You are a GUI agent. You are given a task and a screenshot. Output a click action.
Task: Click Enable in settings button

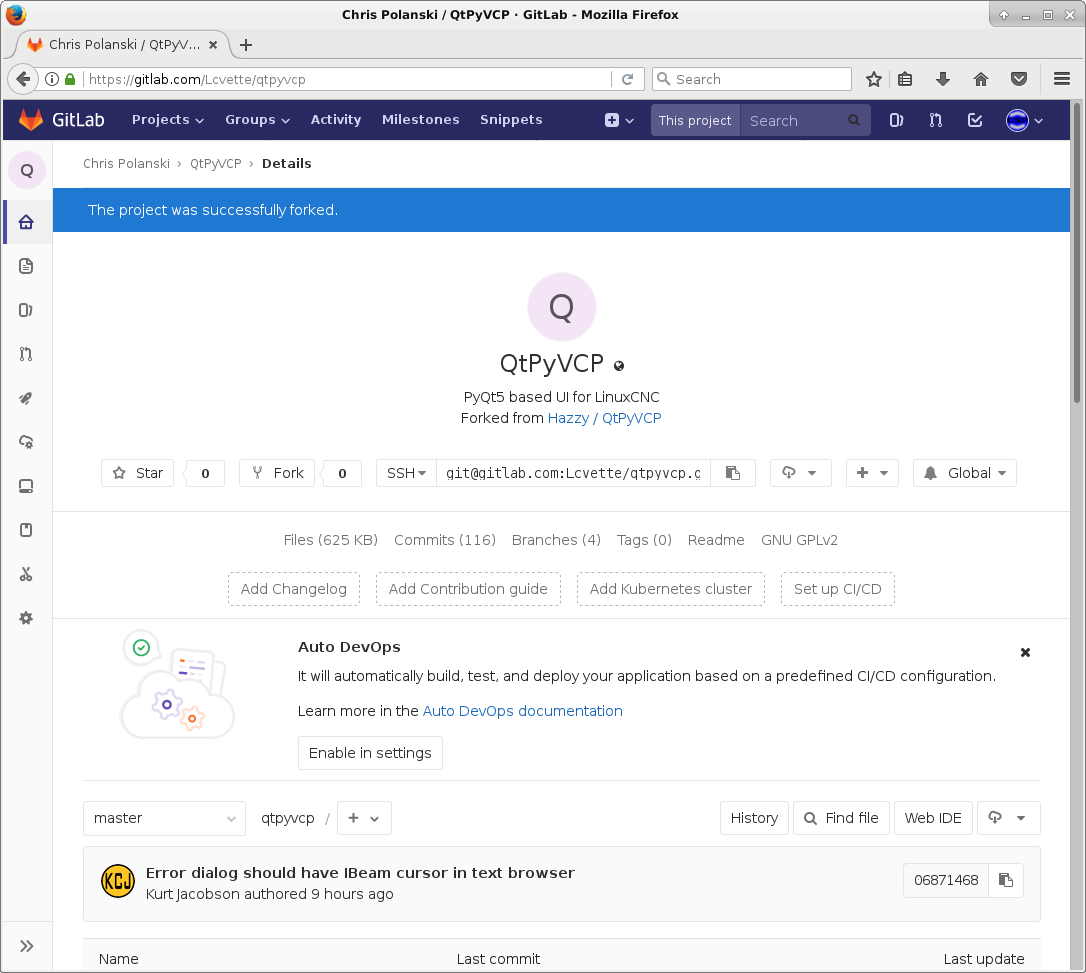coord(370,753)
